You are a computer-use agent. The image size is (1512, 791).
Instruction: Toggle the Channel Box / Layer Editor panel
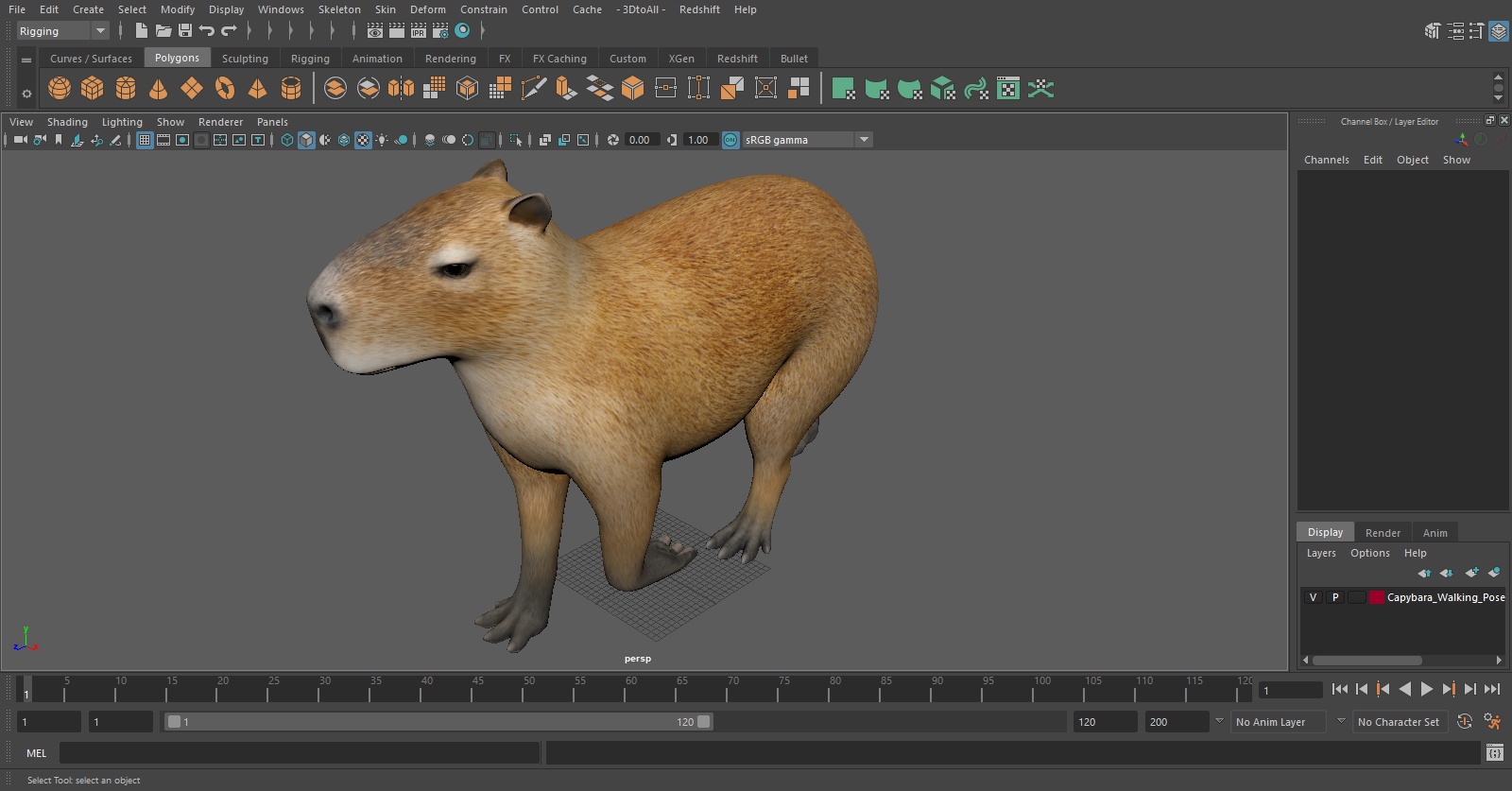click(x=1499, y=31)
